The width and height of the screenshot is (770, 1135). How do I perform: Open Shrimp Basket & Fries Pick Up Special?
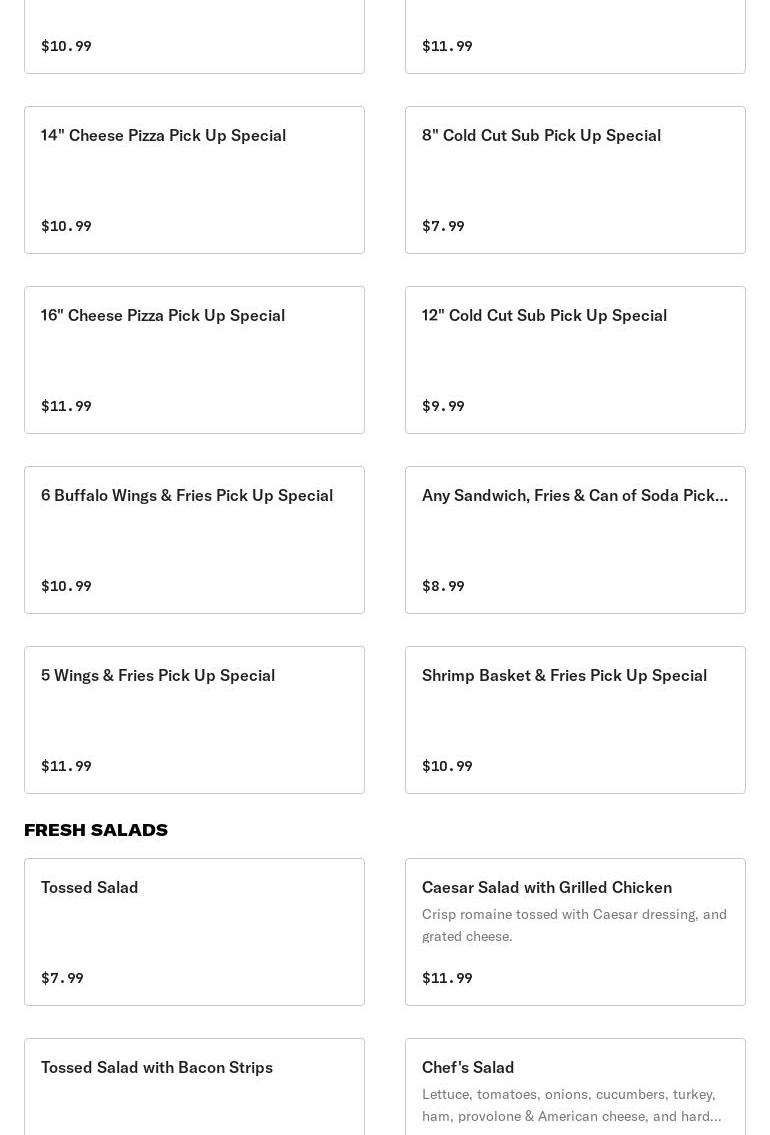click(575, 720)
